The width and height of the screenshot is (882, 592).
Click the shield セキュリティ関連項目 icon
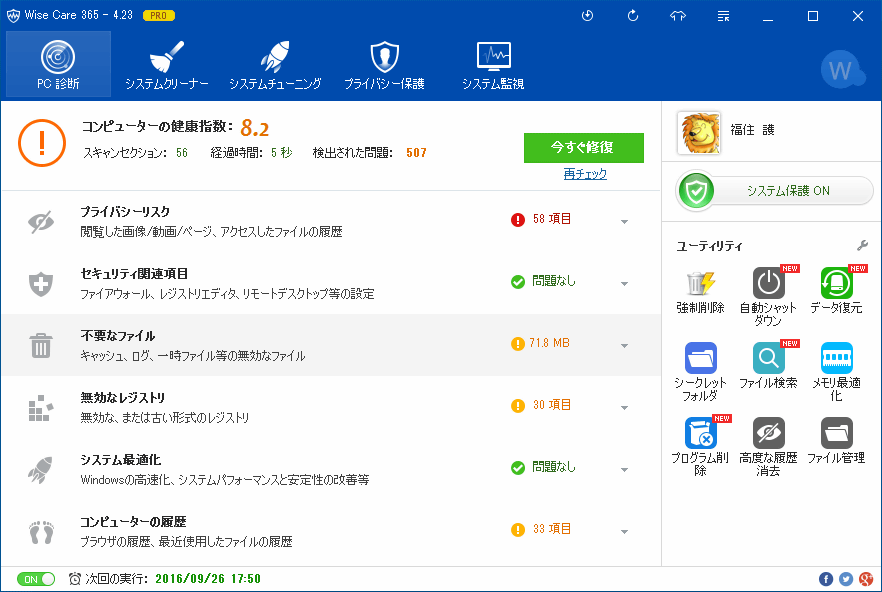pyautogui.click(x=41, y=284)
